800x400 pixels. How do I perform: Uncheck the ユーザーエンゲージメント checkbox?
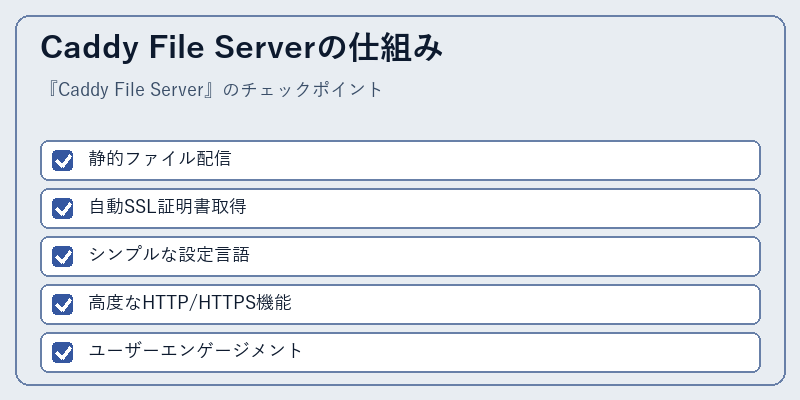click(63, 352)
